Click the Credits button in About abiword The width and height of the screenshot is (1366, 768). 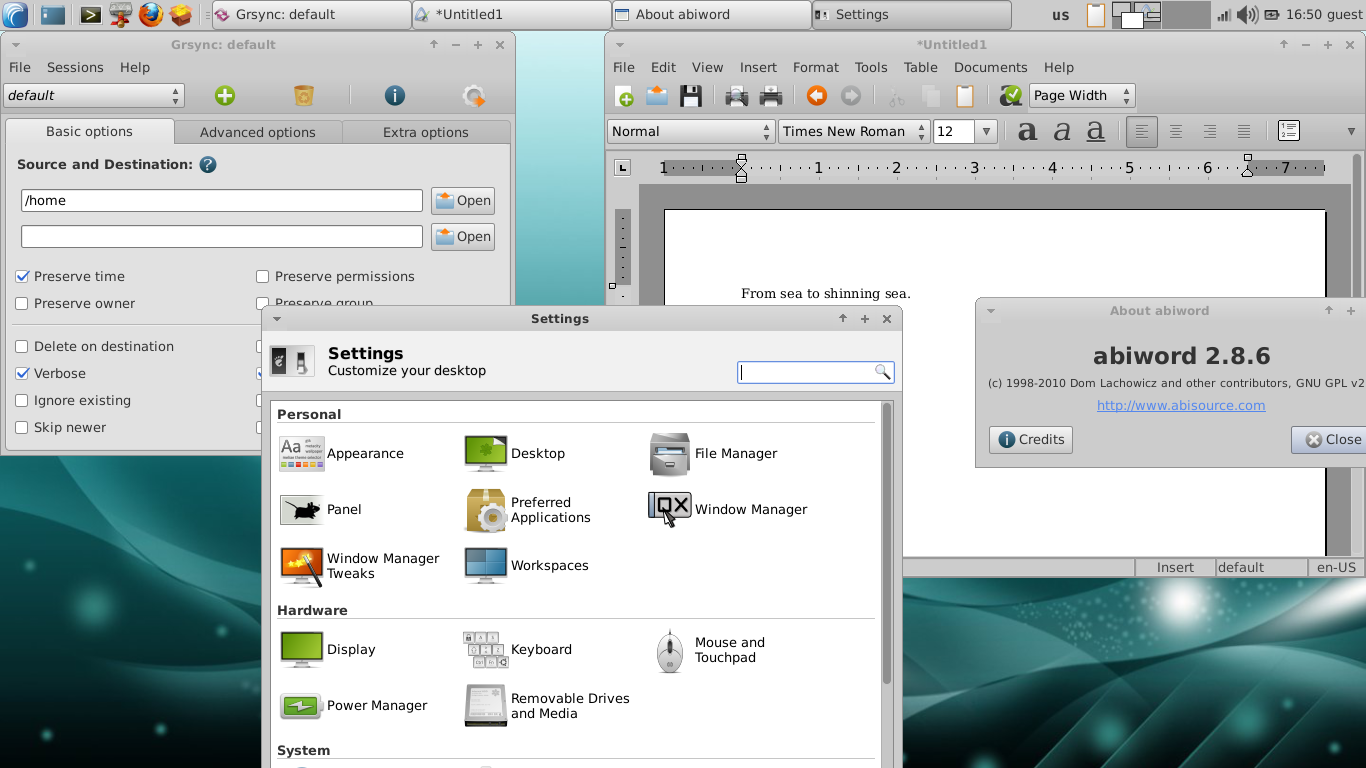[1031, 439]
